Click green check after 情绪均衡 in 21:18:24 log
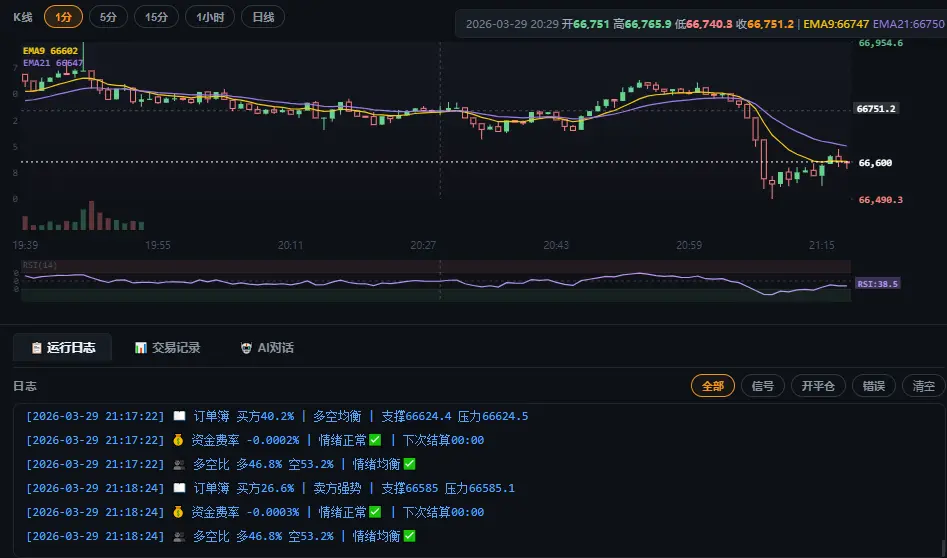The height and width of the screenshot is (558, 947). (409, 536)
